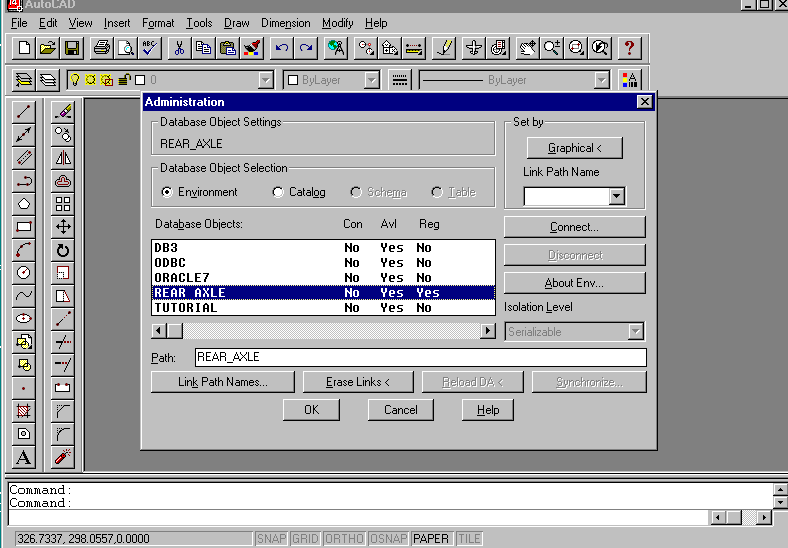The width and height of the screenshot is (788, 548).
Task: Click the Undo arrow icon
Action: coord(281,48)
